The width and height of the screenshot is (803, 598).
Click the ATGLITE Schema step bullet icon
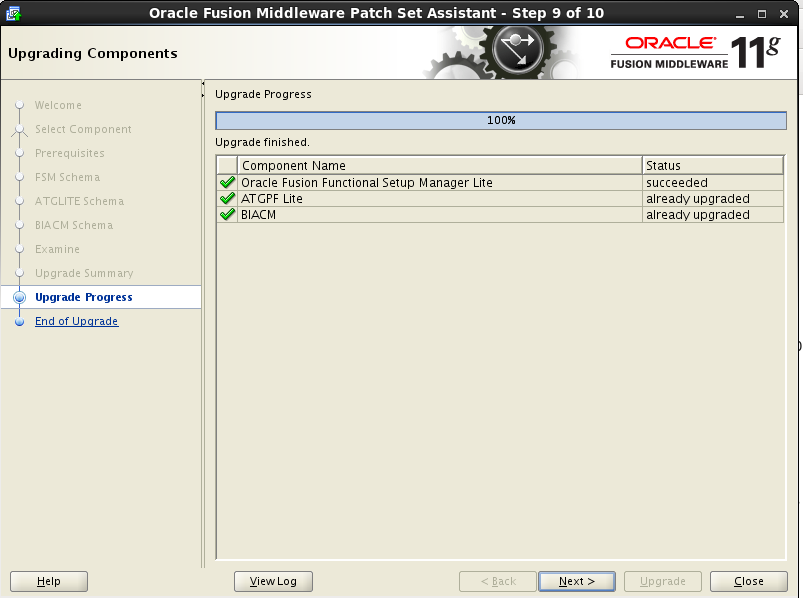coord(19,201)
